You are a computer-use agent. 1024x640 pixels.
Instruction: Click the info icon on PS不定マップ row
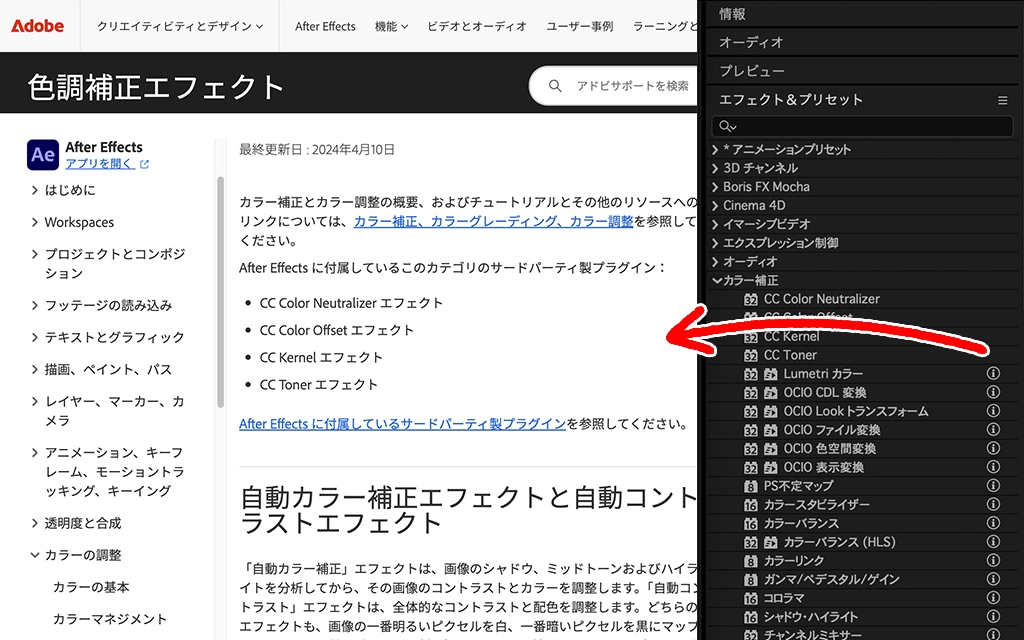pyautogui.click(x=993, y=485)
